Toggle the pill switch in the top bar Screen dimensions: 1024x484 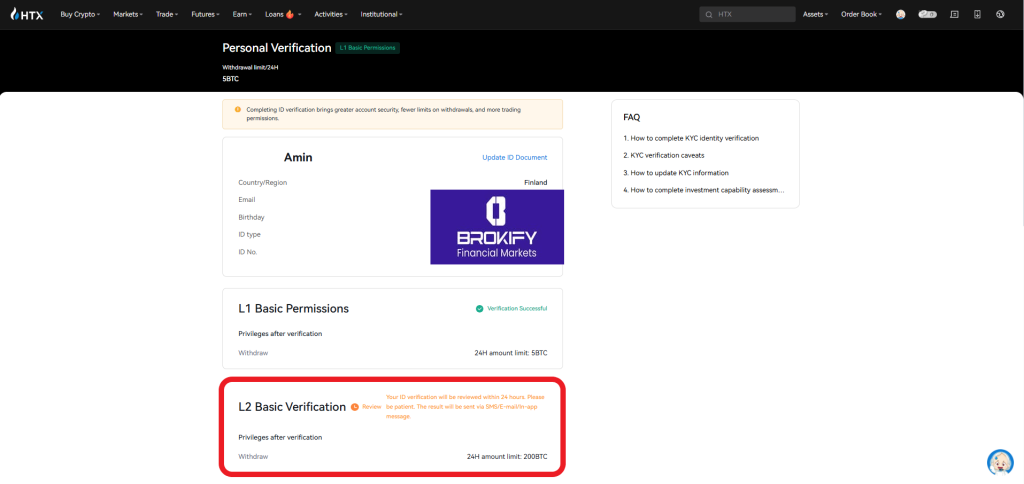point(927,14)
